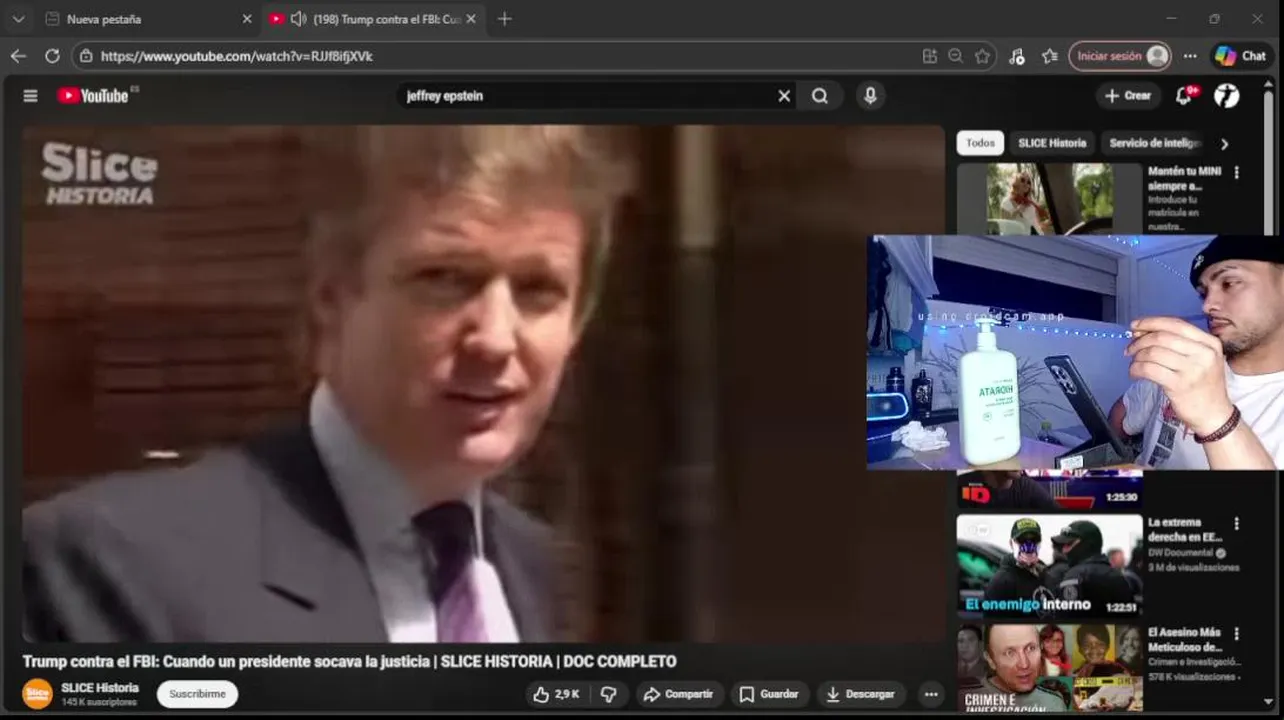Add this page to favorites star

coord(983,56)
